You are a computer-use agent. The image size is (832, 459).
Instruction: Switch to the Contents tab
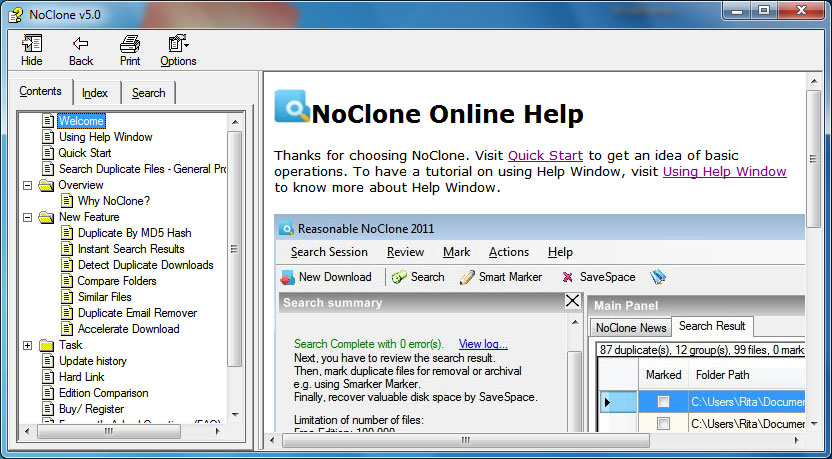point(40,91)
